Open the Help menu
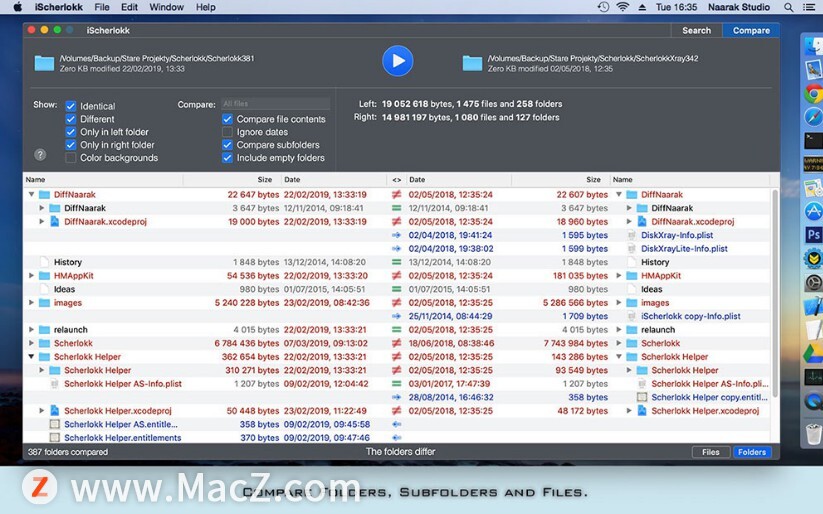The height and width of the screenshot is (514, 823). coord(206,7)
